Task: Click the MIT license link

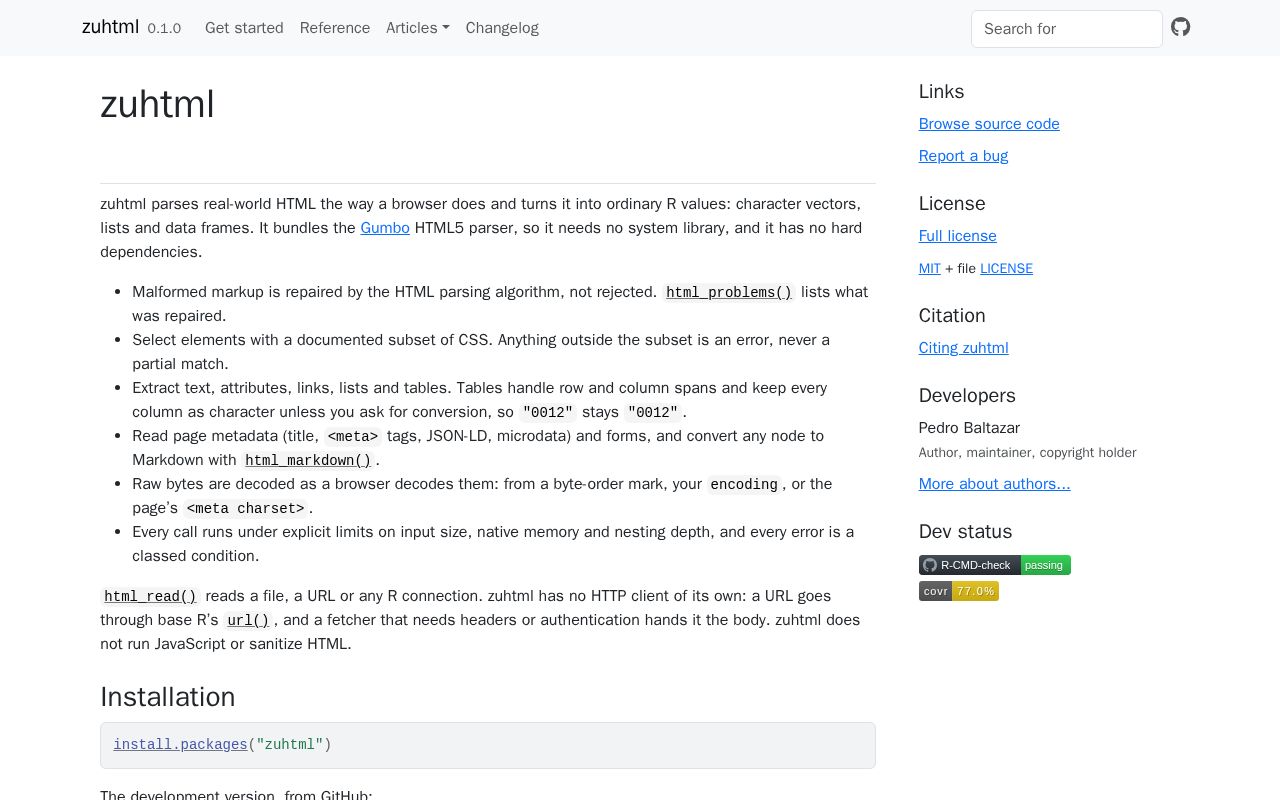Action: coord(930,268)
